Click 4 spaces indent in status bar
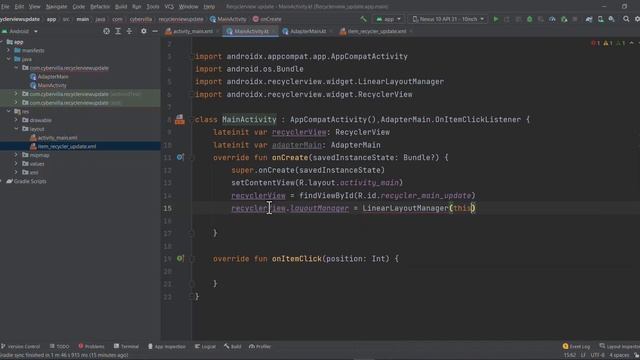Screen dimensions: 640x360 tap(619, 355)
